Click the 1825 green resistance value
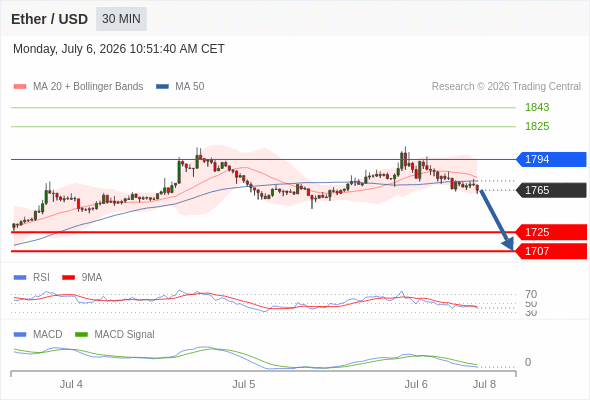The width and height of the screenshot is (590, 400). tap(537, 126)
